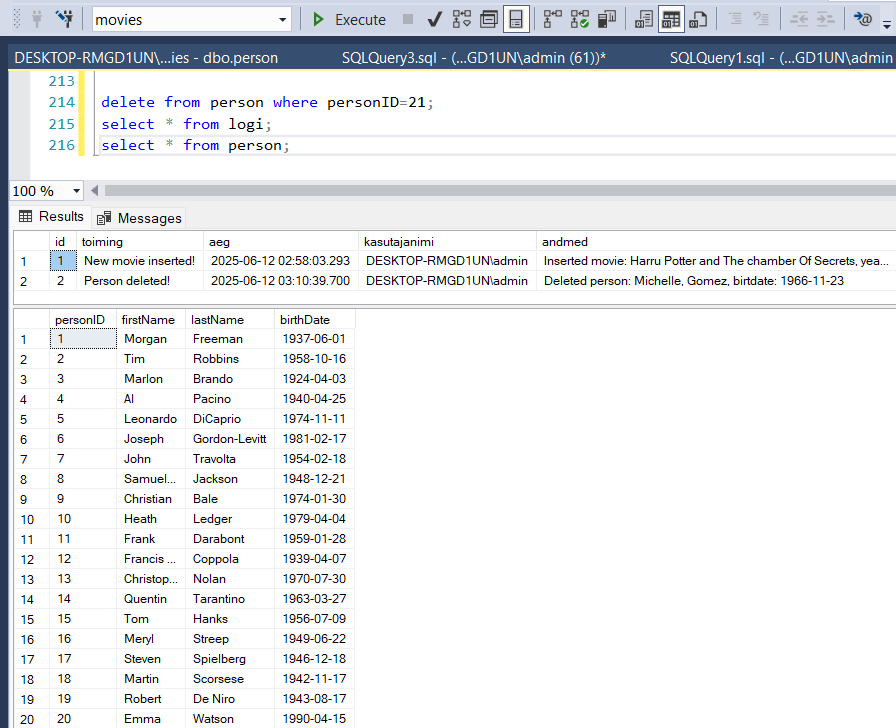Comment out the selected lines

[735, 19]
